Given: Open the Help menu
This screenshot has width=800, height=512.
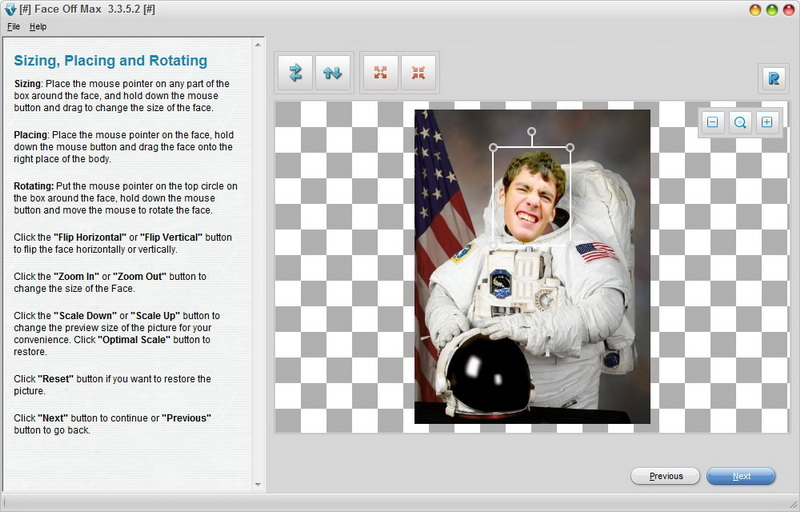Looking at the screenshot, I should (x=38, y=26).
